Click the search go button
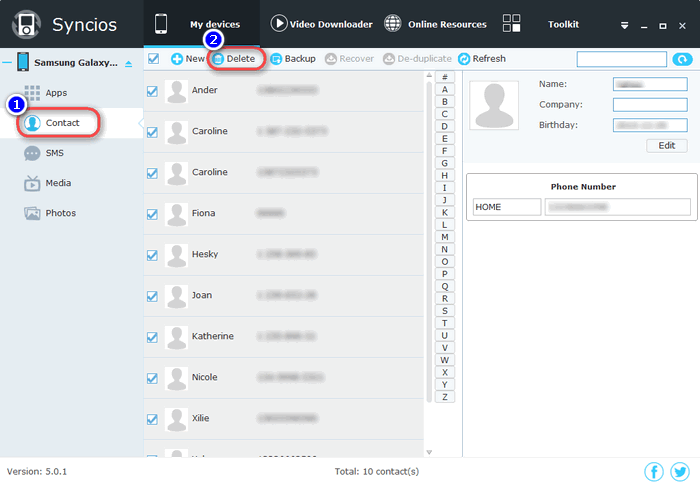Viewport: 700px width, 487px height. tap(682, 60)
